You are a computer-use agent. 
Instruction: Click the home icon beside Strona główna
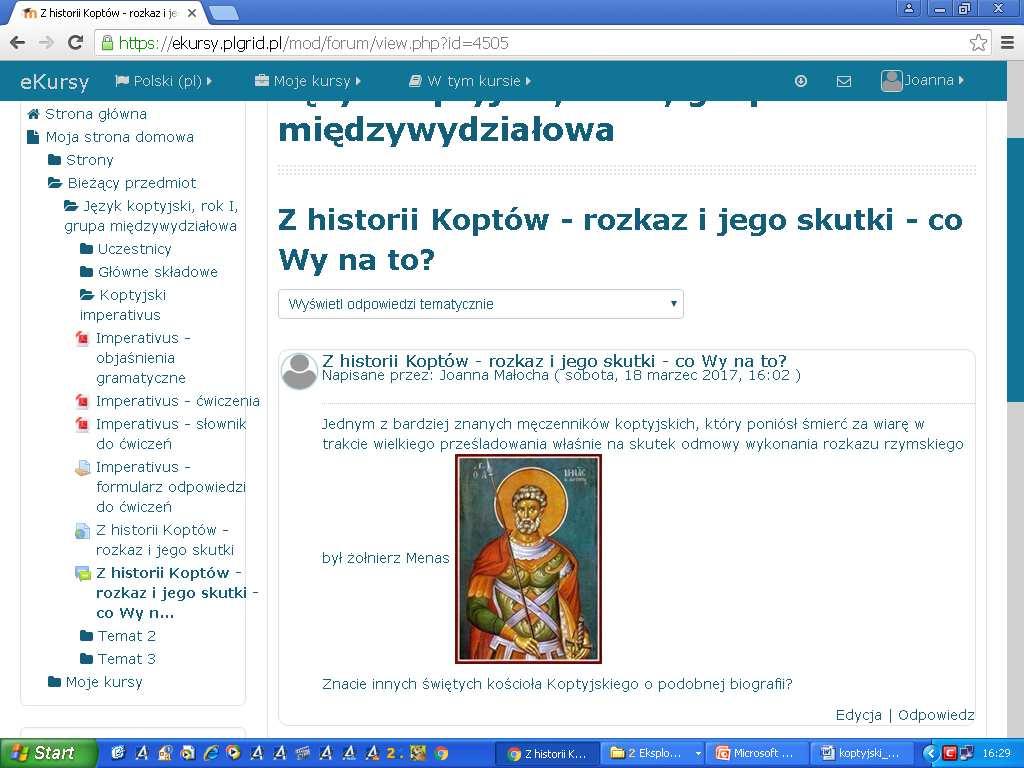point(33,114)
